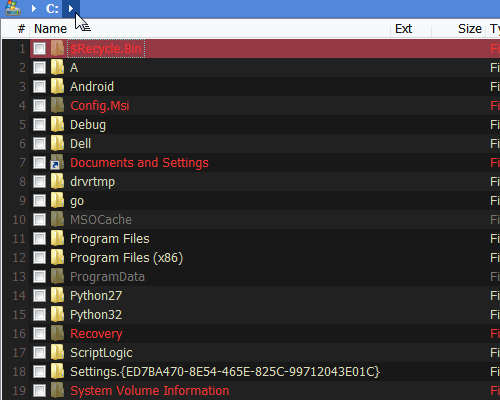Image resolution: width=500 pixels, height=400 pixels.
Task: Tick the Program Files checkbox
Action: click(39, 239)
